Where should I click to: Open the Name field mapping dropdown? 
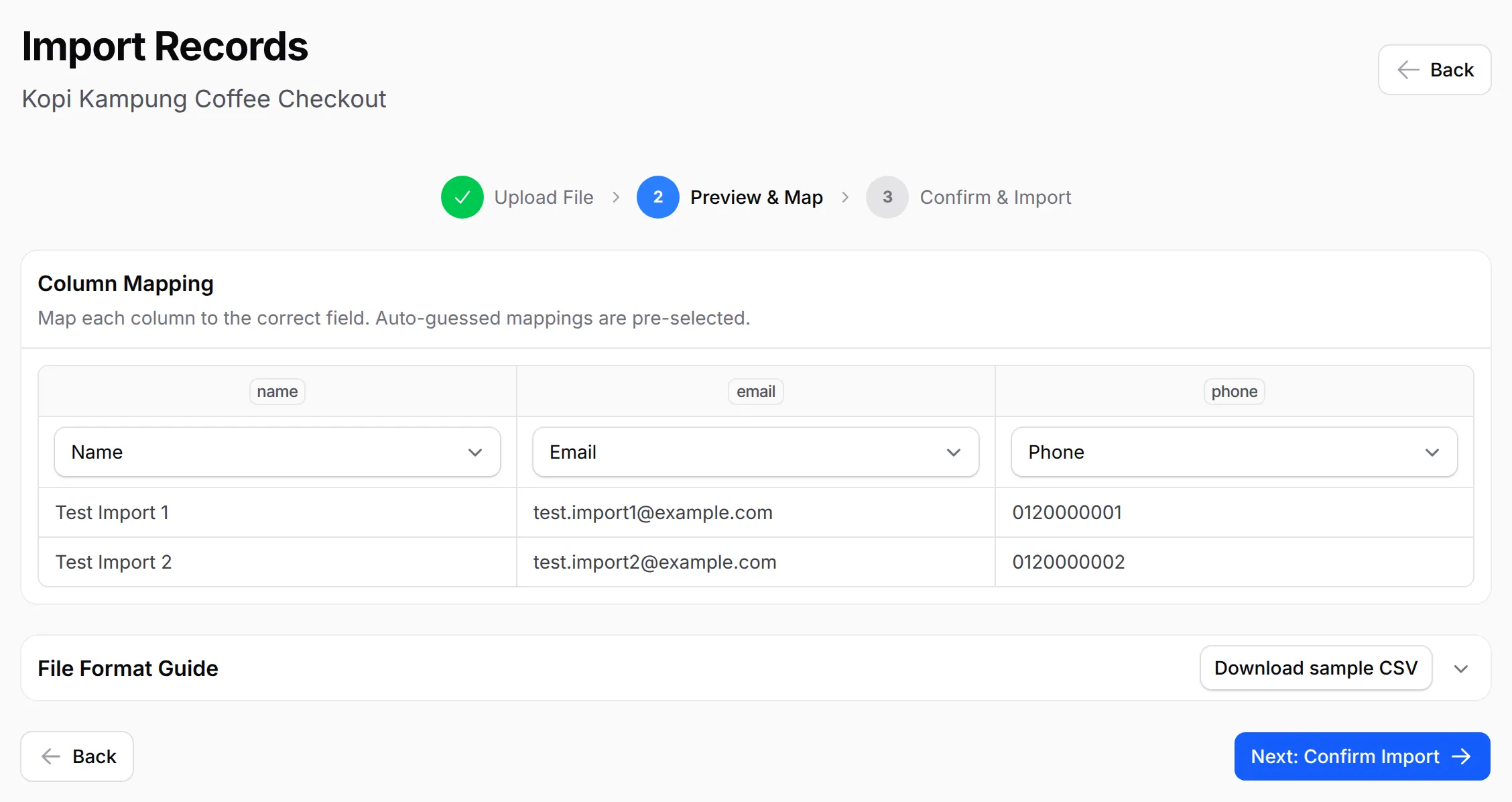click(277, 452)
